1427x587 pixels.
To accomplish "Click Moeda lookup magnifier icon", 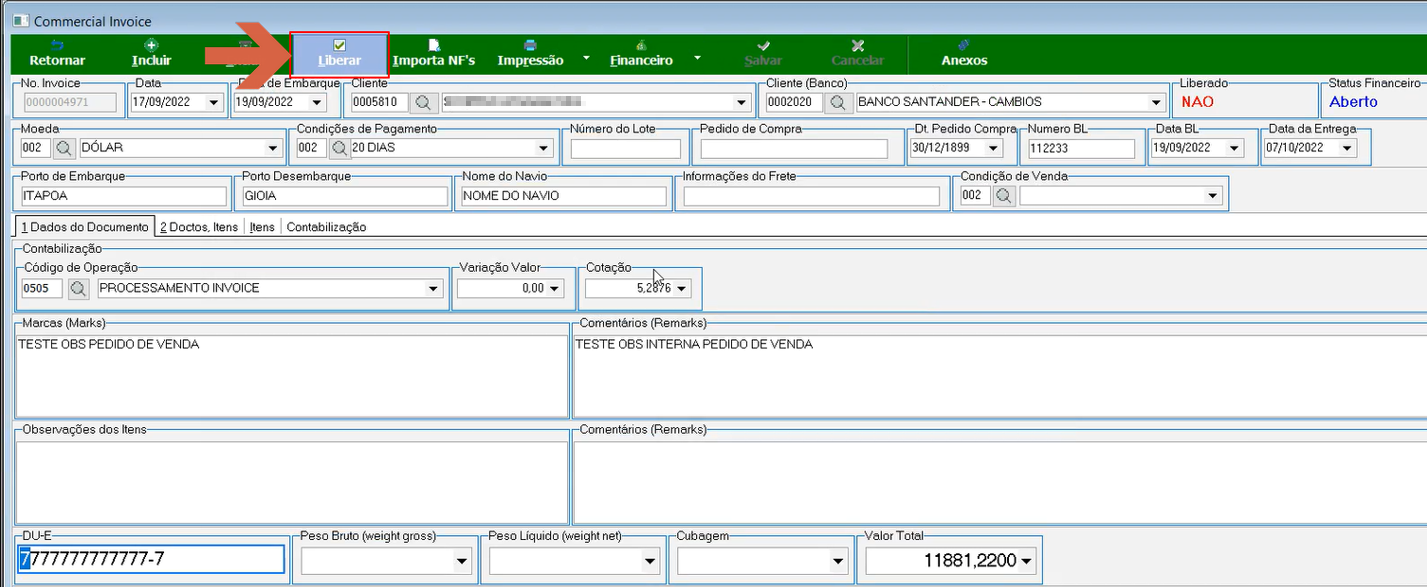I will (x=64, y=148).
